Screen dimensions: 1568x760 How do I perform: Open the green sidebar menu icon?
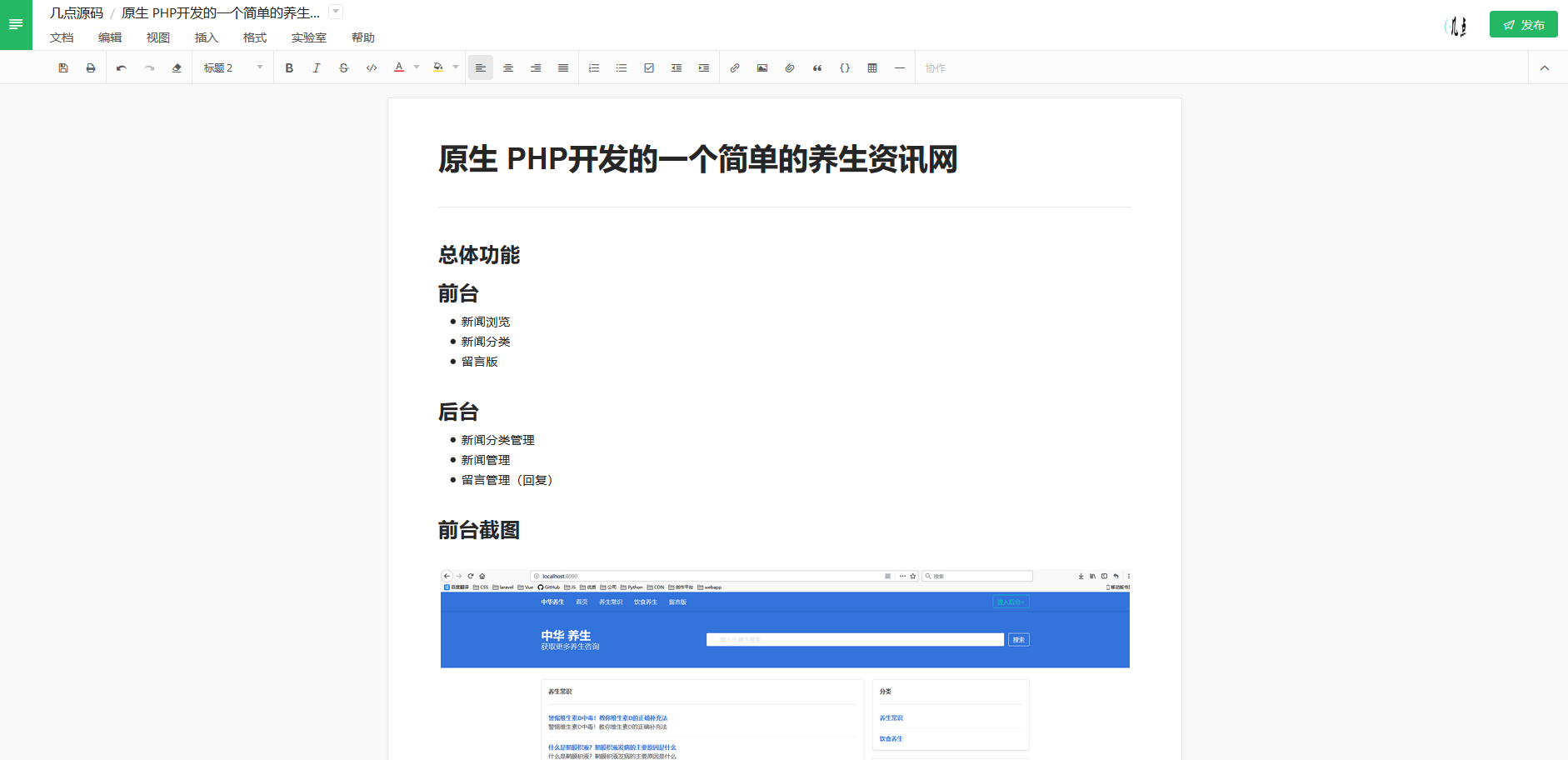(16, 25)
